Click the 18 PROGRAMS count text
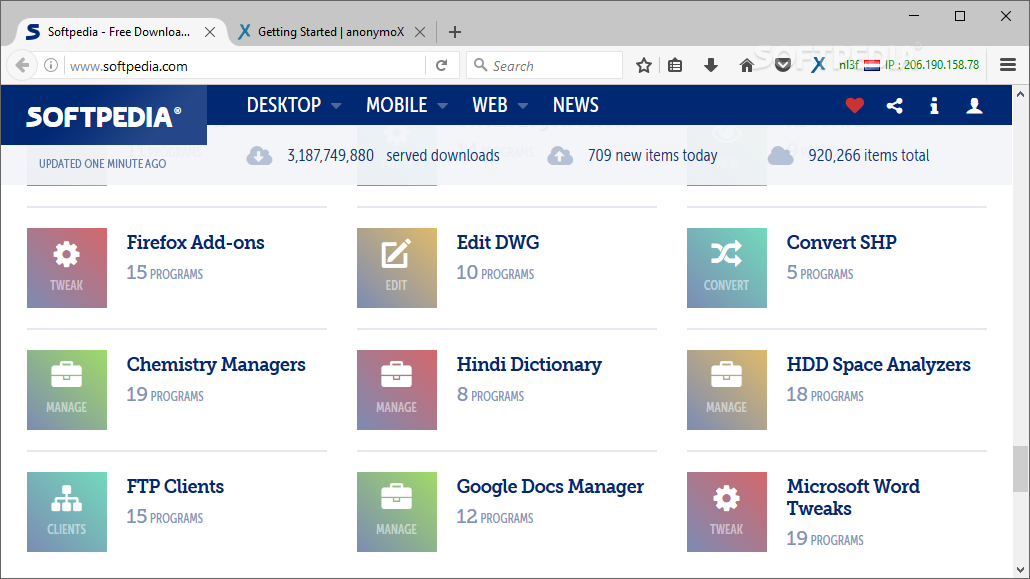Viewport: 1030px width, 579px height. click(x=825, y=394)
